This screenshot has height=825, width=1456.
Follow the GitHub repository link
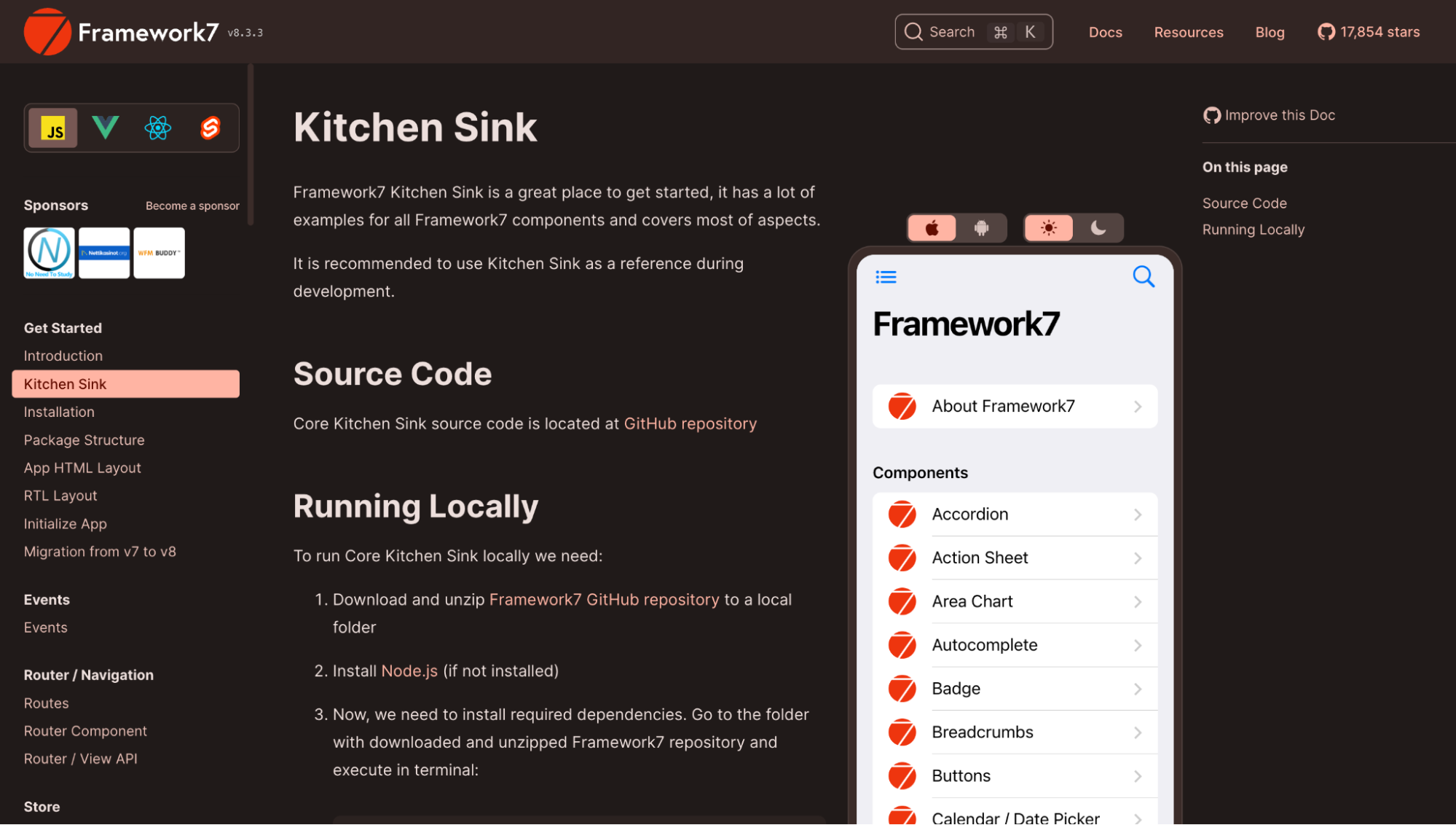(690, 423)
